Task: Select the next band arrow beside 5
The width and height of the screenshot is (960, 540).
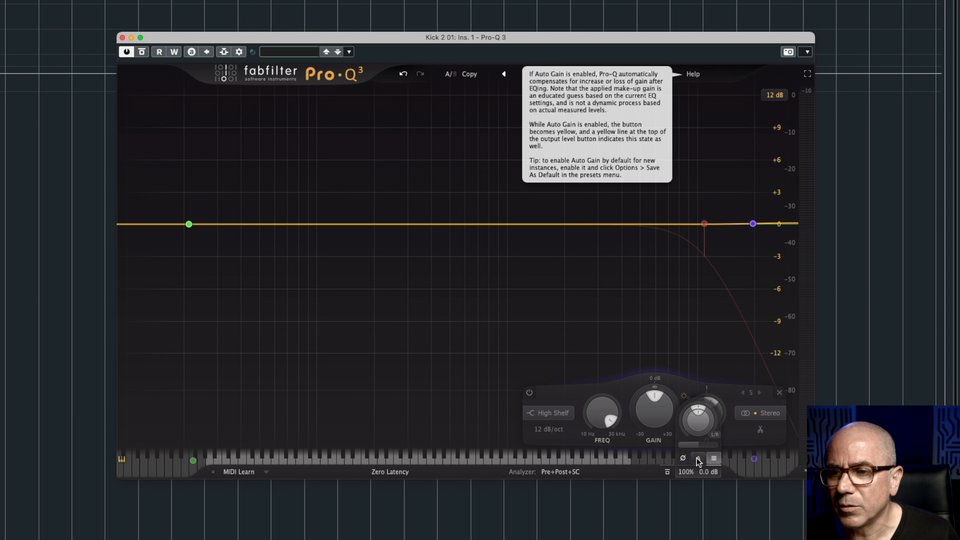Action: 759,392
